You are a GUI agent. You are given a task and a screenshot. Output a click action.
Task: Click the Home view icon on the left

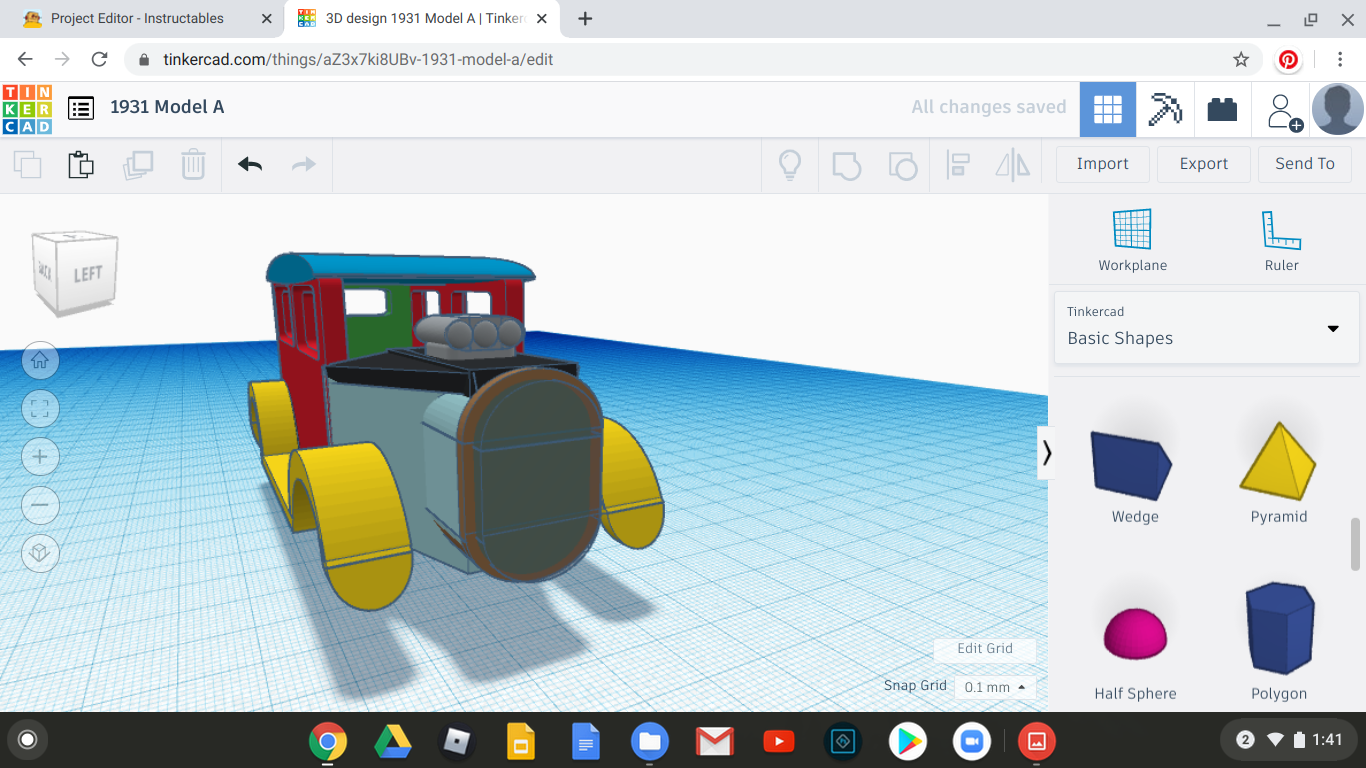(40, 361)
